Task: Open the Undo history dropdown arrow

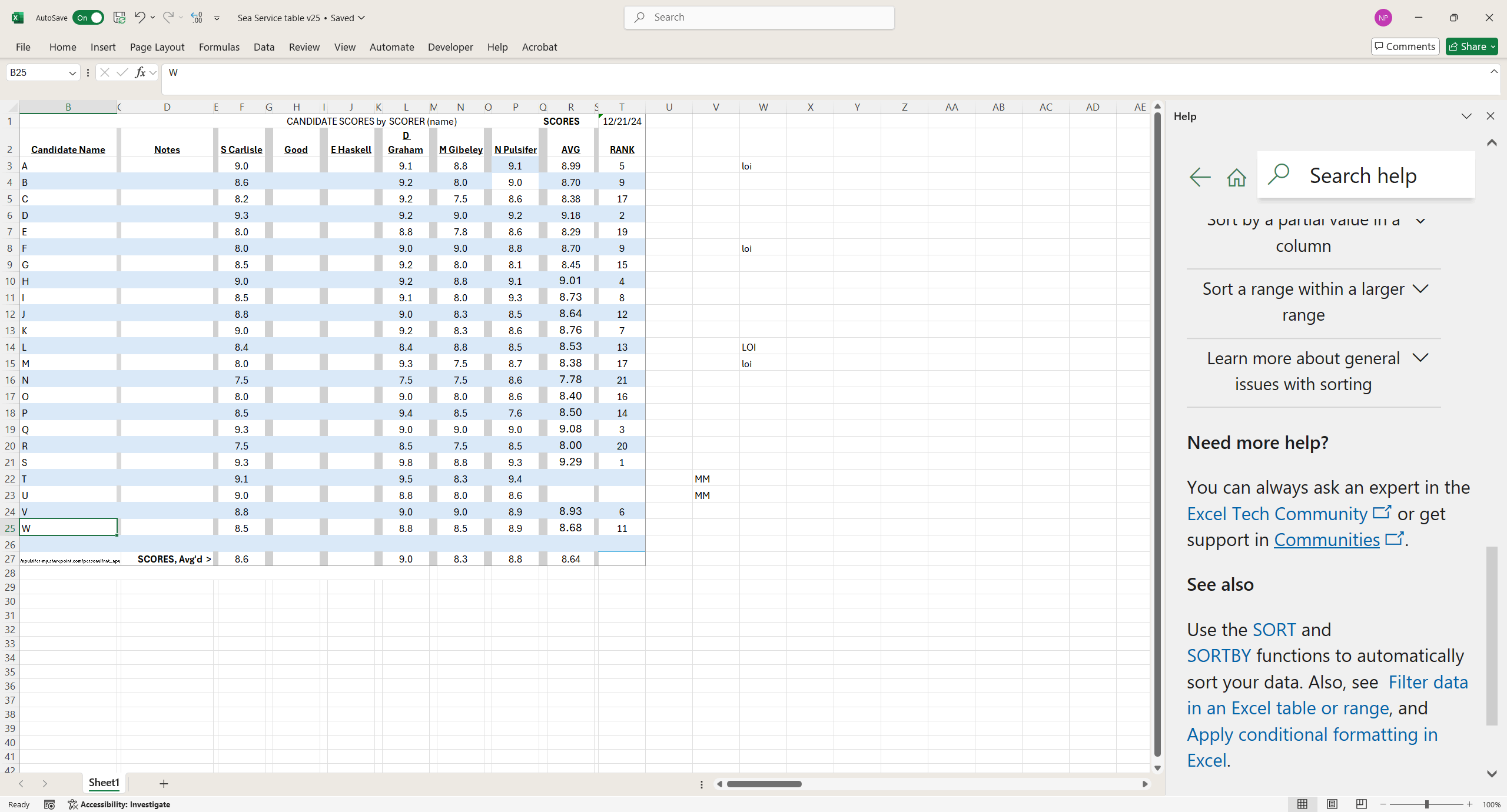Action: coord(153,18)
